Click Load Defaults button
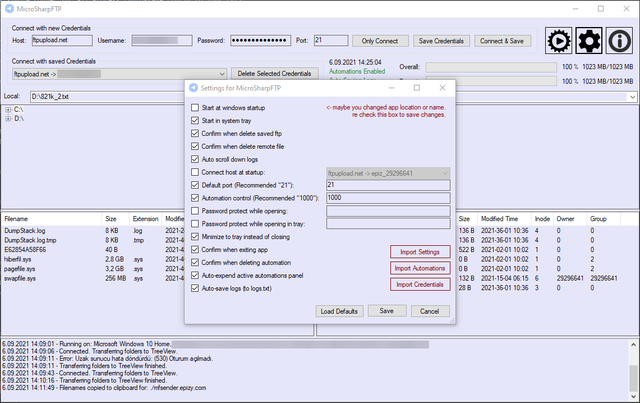640x403 pixels. coord(339,311)
